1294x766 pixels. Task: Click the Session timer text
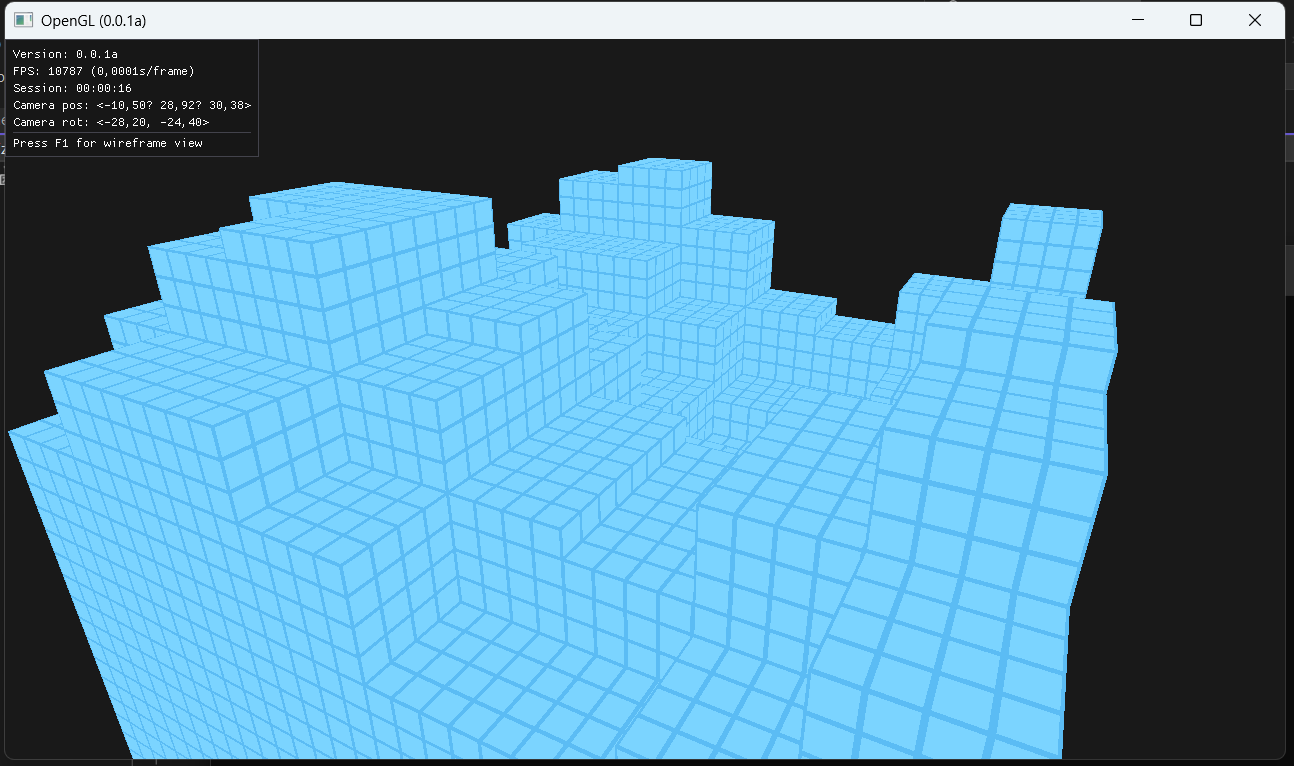point(72,88)
